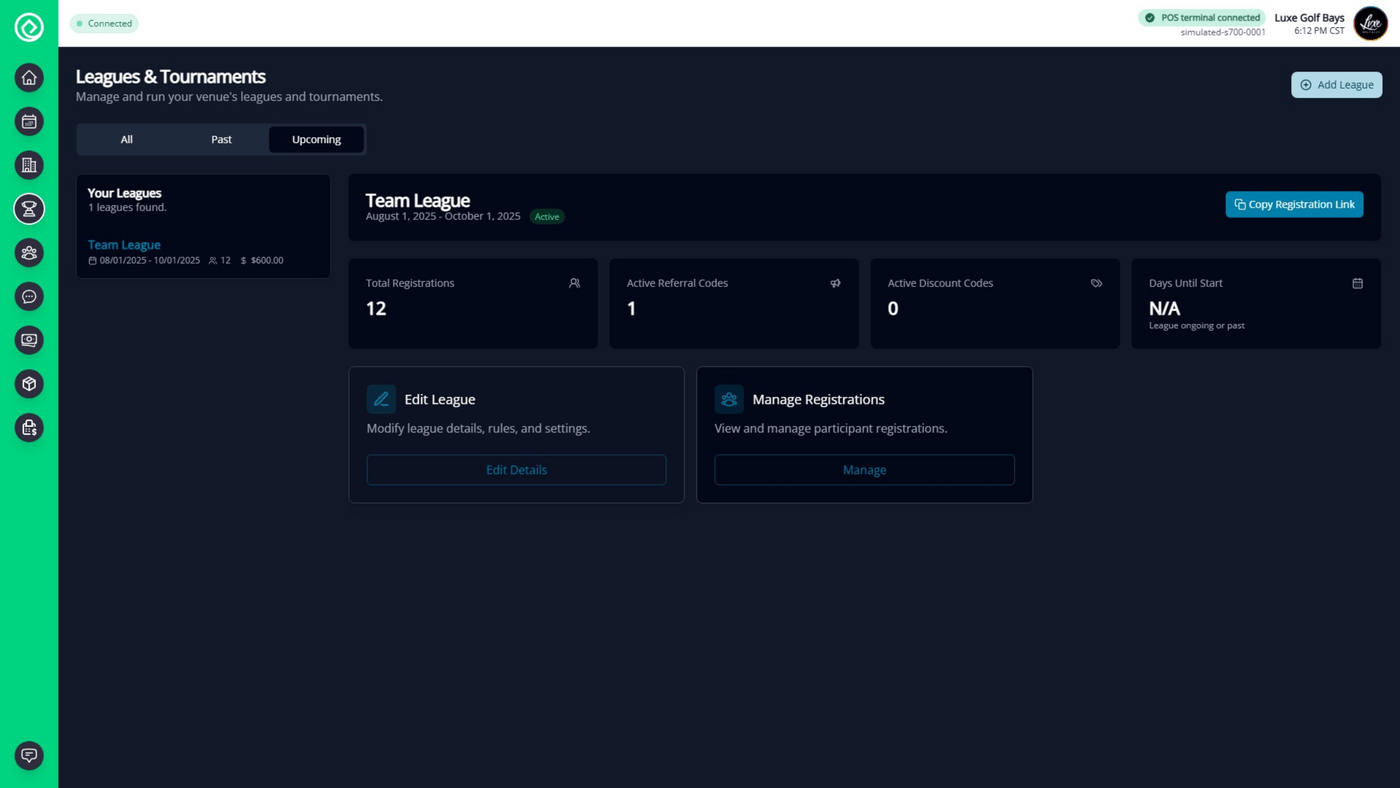Open the Home icon in sidebar

tap(29, 78)
